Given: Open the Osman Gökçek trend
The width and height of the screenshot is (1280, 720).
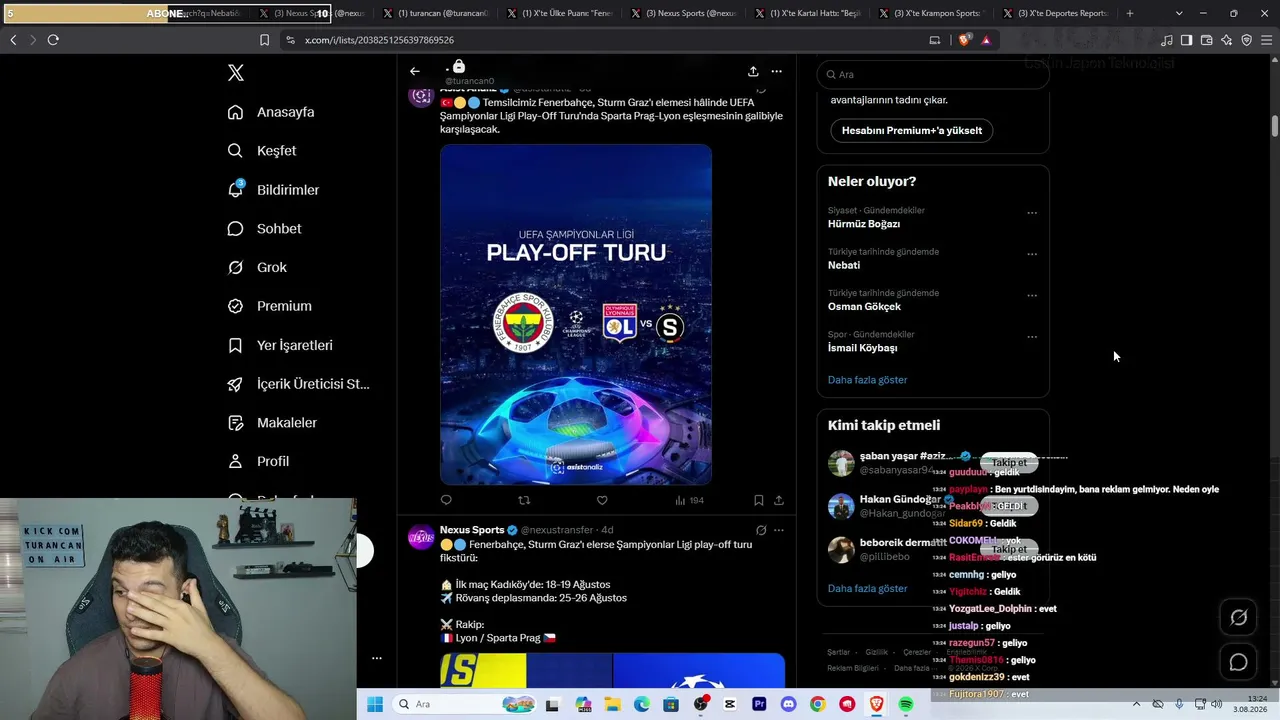Looking at the screenshot, I should point(864,307).
